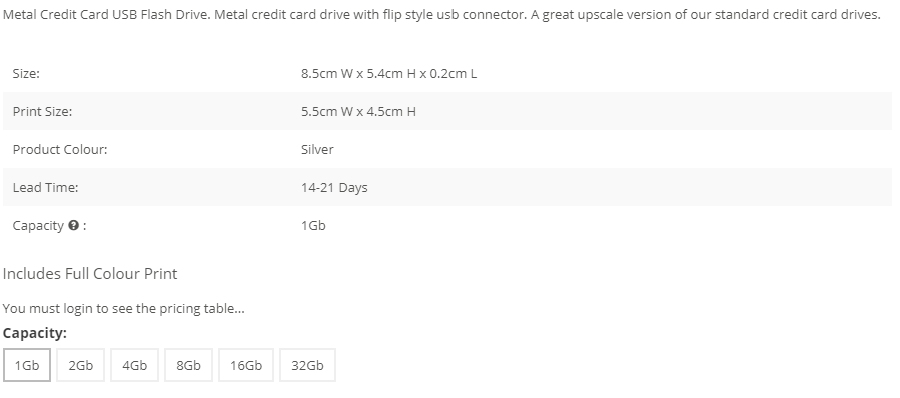Click the login pricing table message

click(123, 308)
